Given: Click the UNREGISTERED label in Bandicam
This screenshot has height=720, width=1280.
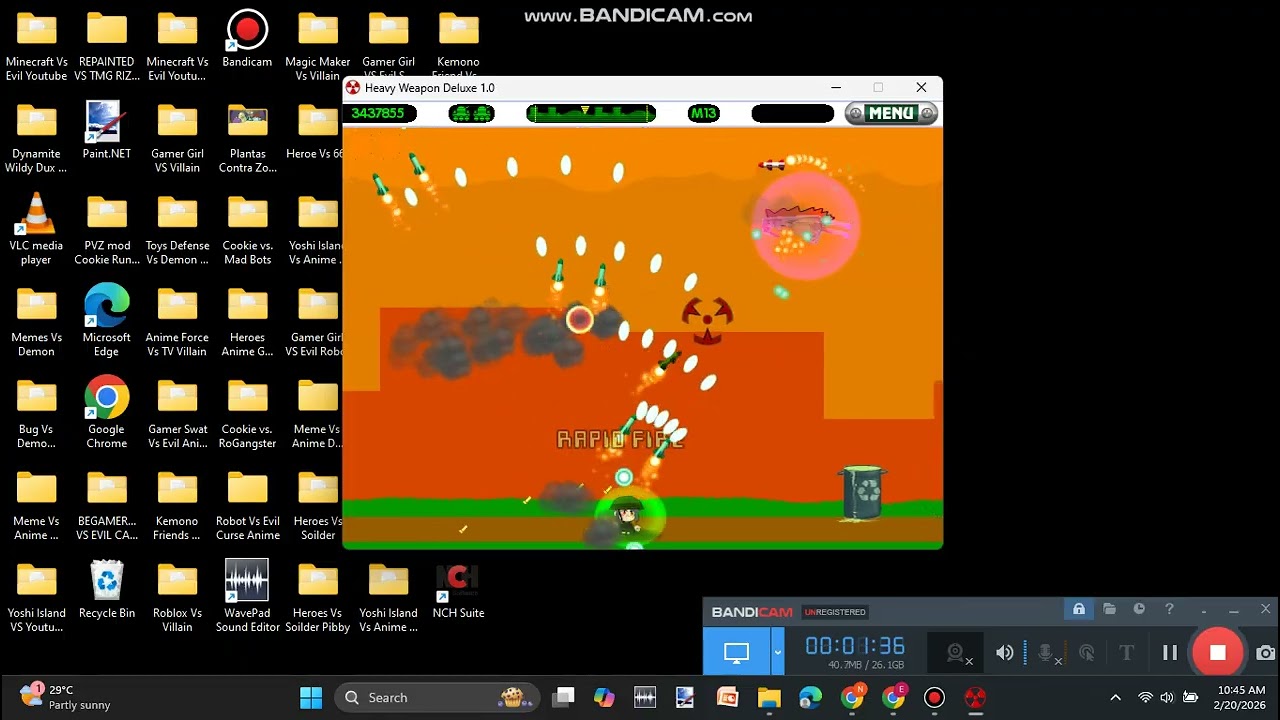Looking at the screenshot, I should coord(835,612).
